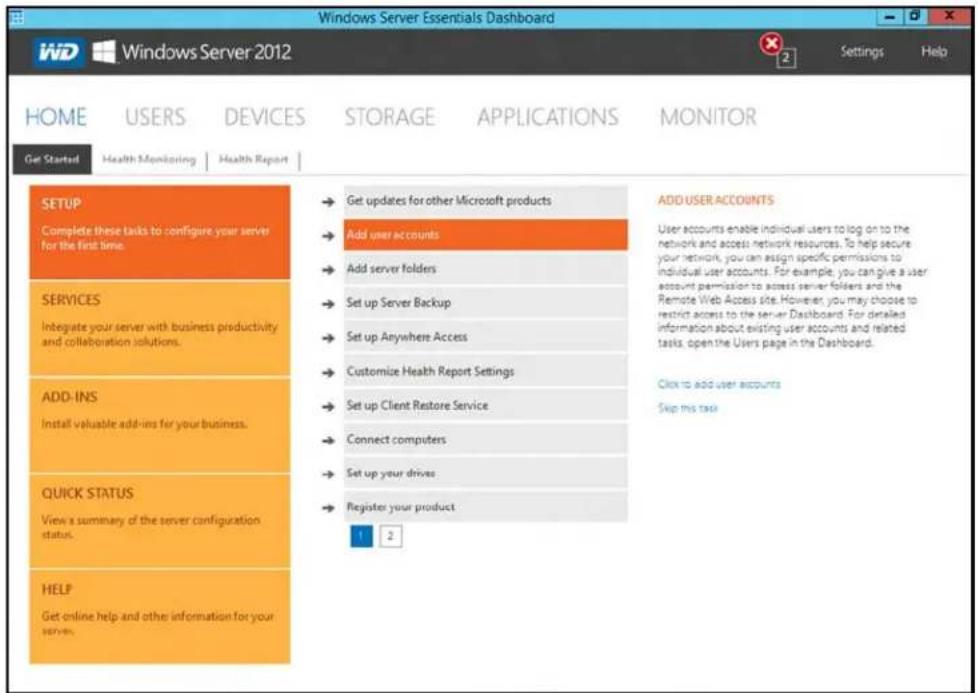Viewport: 978px width, 693px height.
Task: Click arrow icon beside Set up your drives
Action: coord(328,474)
